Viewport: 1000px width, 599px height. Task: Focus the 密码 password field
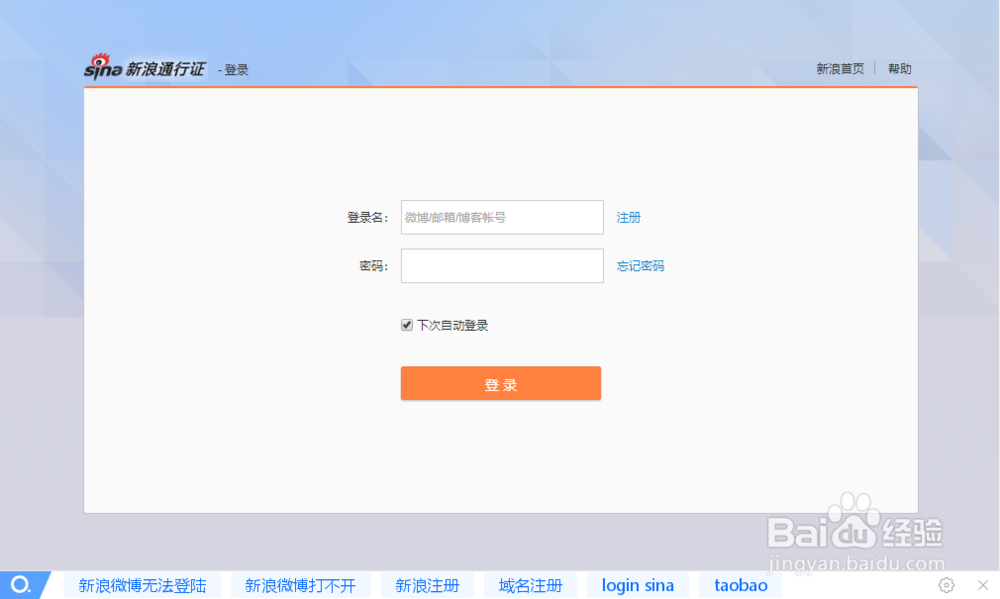[502, 266]
